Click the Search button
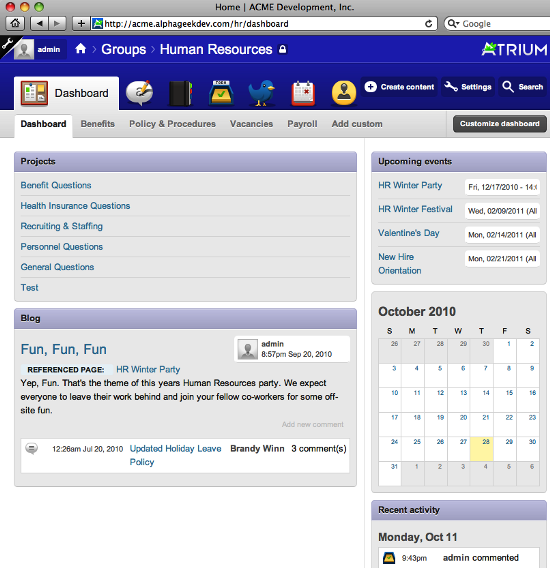 pos(522,87)
